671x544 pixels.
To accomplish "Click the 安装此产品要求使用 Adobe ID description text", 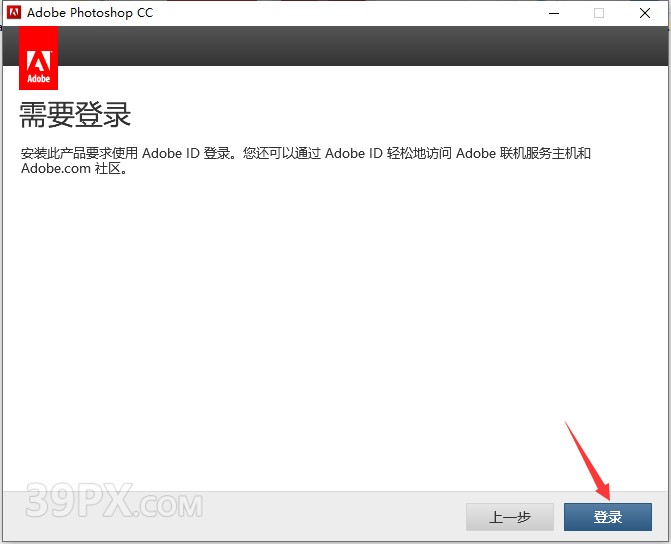I will tap(306, 161).
